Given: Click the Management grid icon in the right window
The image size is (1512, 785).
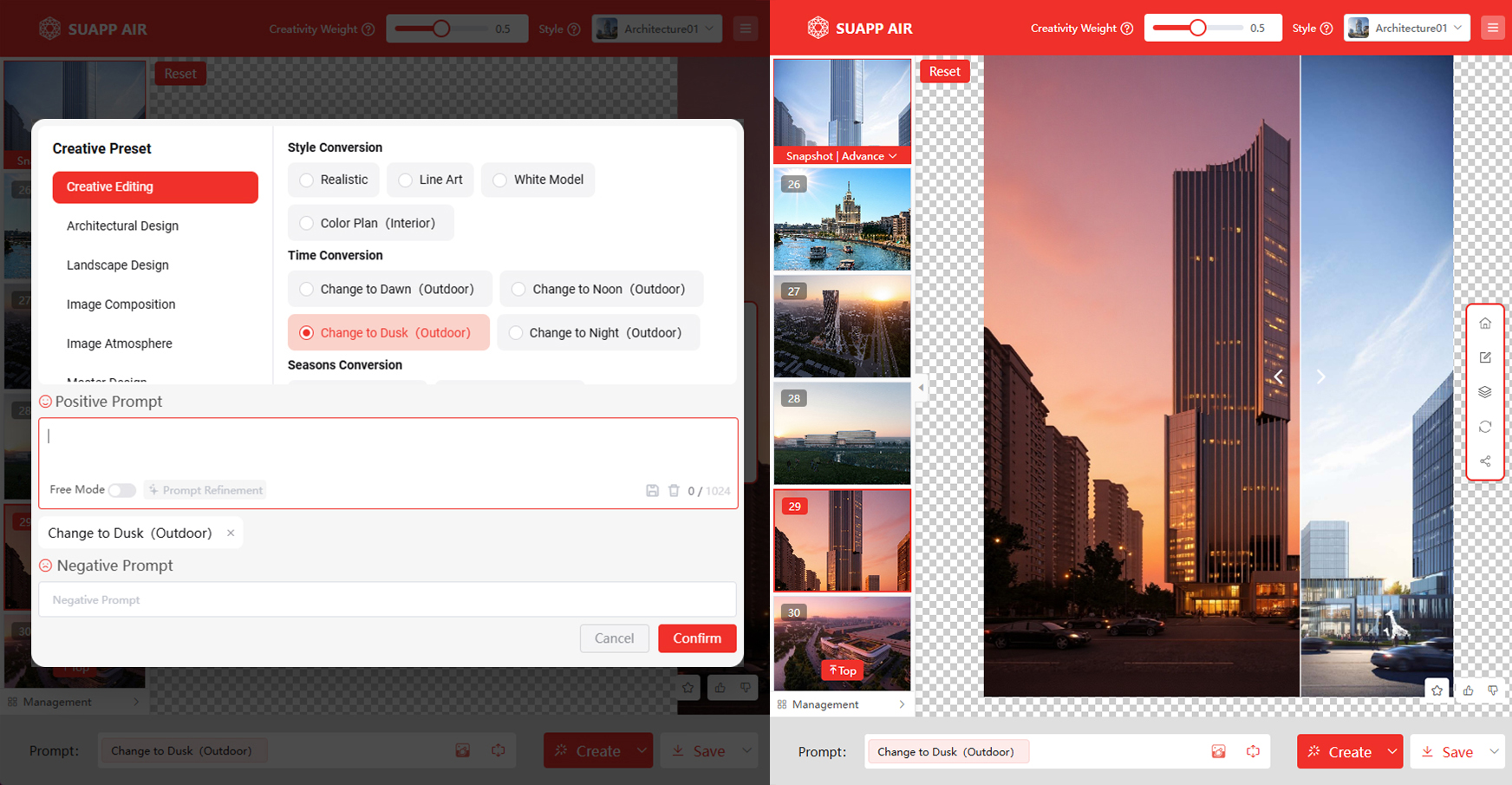Looking at the screenshot, I should pos(782,704).
